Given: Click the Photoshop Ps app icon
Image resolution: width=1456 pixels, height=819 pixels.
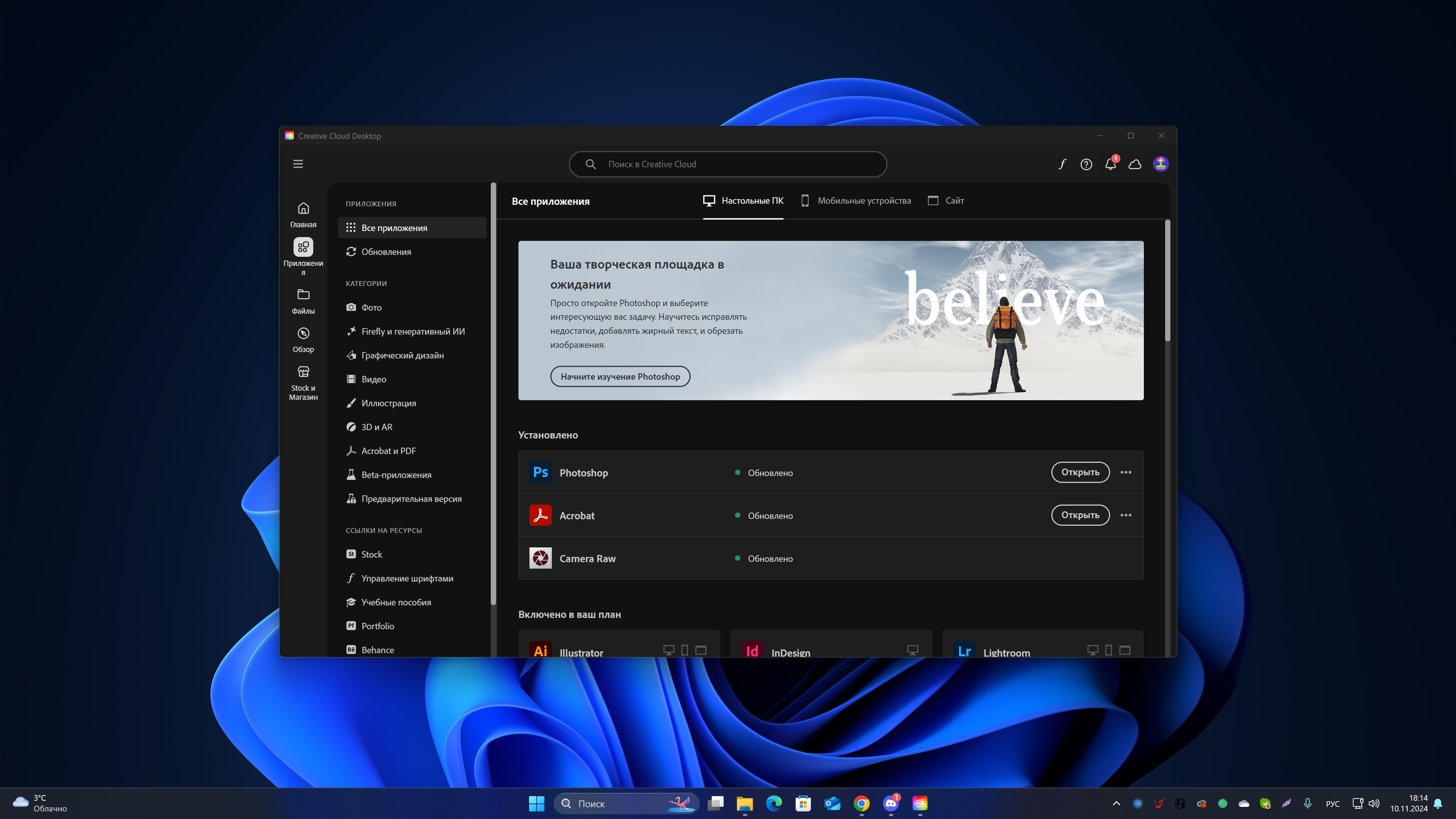Looking at the screenshot, I should coord(540,473).
